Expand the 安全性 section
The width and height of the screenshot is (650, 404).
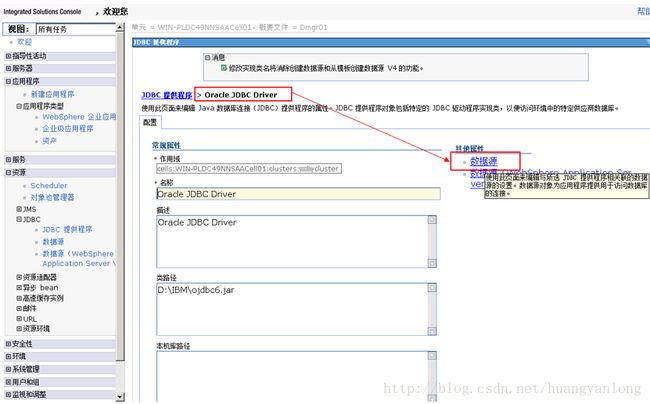[x=8, y=344]
